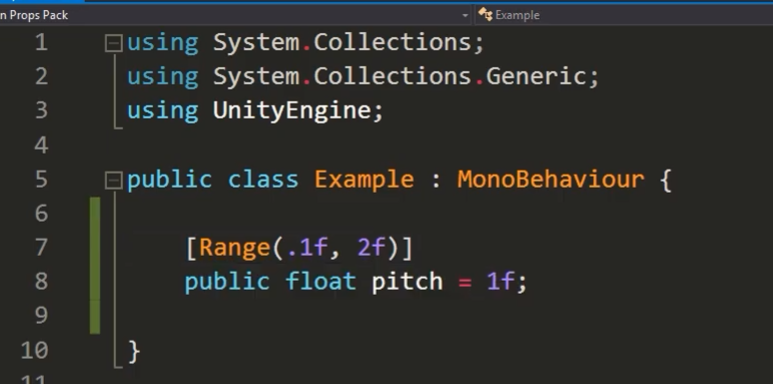Click the class keyword on line 5
Image resolution: width=773 pixels, height=384 pixels.
pos(263,179)
